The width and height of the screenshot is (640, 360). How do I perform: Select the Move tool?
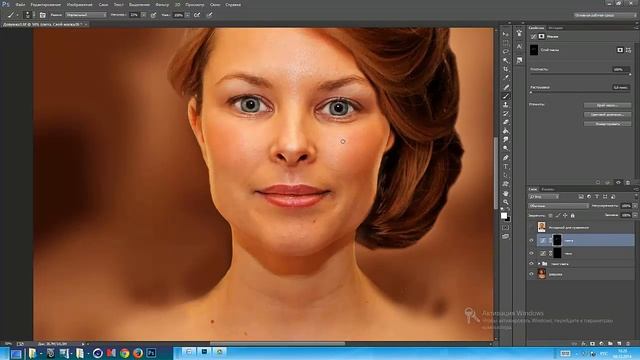pyautogui.click(x=506, y=34)
